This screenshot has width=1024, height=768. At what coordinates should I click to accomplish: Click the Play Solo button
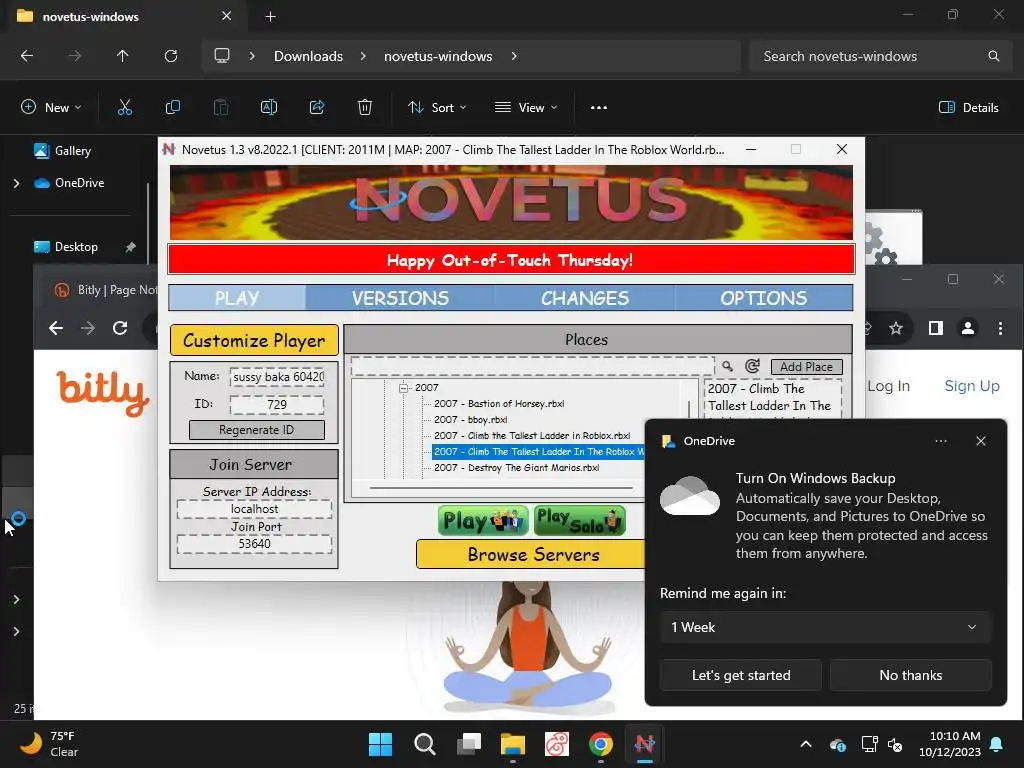coord(580,520)
